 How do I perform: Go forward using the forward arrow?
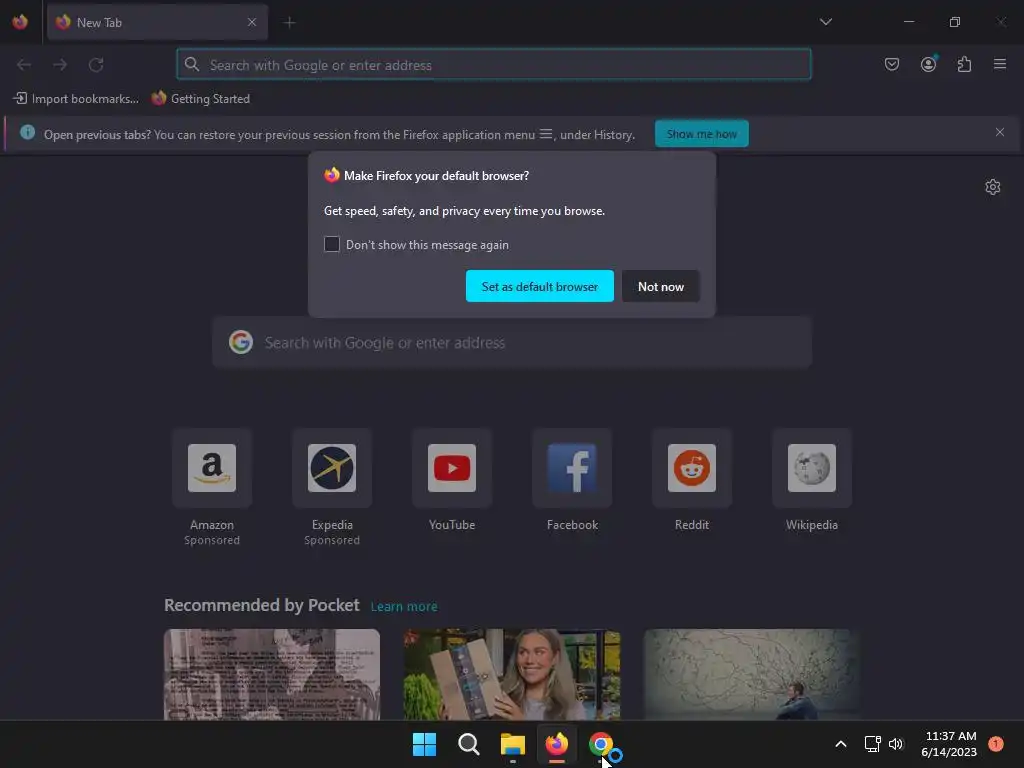60,65
